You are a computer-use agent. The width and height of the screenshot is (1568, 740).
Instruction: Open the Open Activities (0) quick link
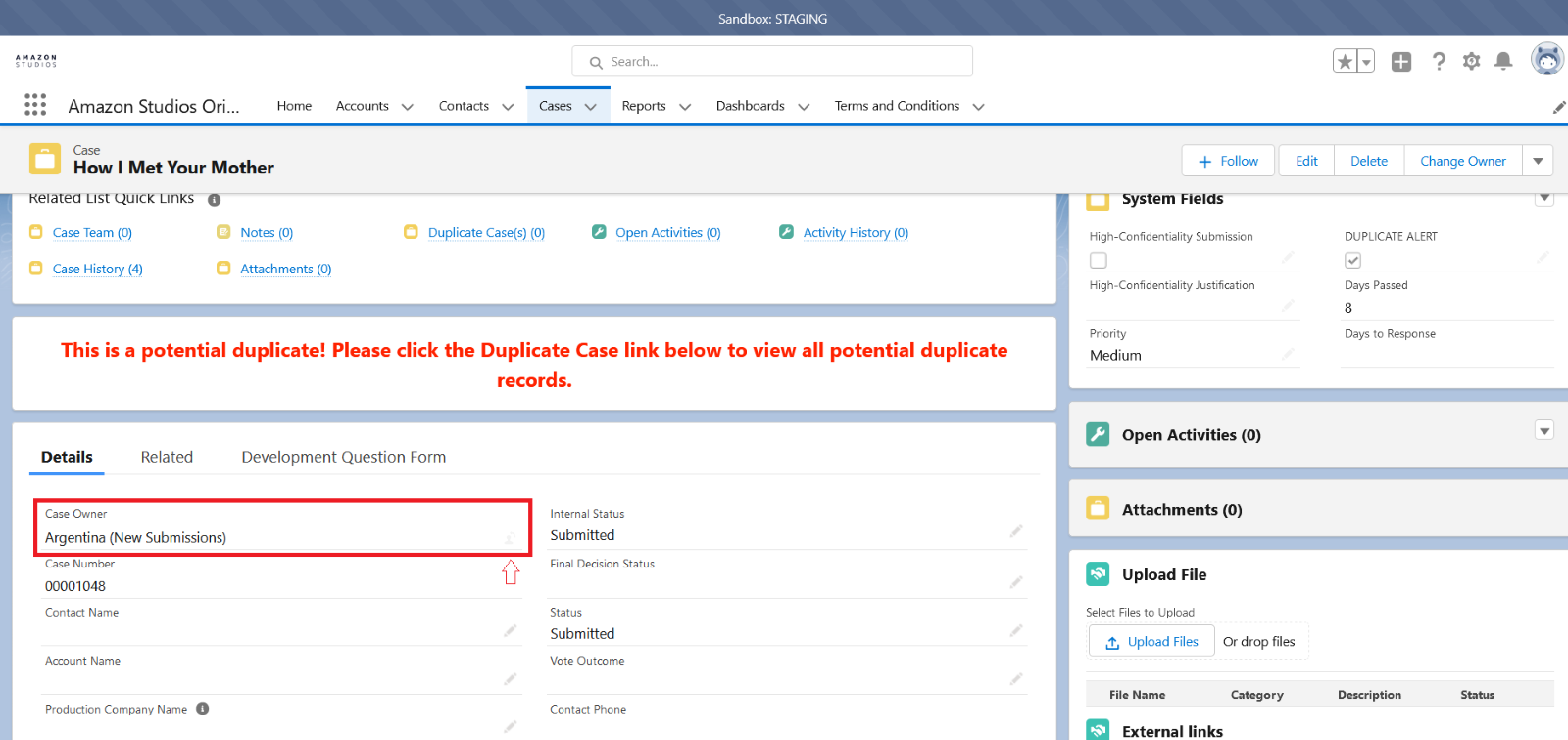pos(668,233)
